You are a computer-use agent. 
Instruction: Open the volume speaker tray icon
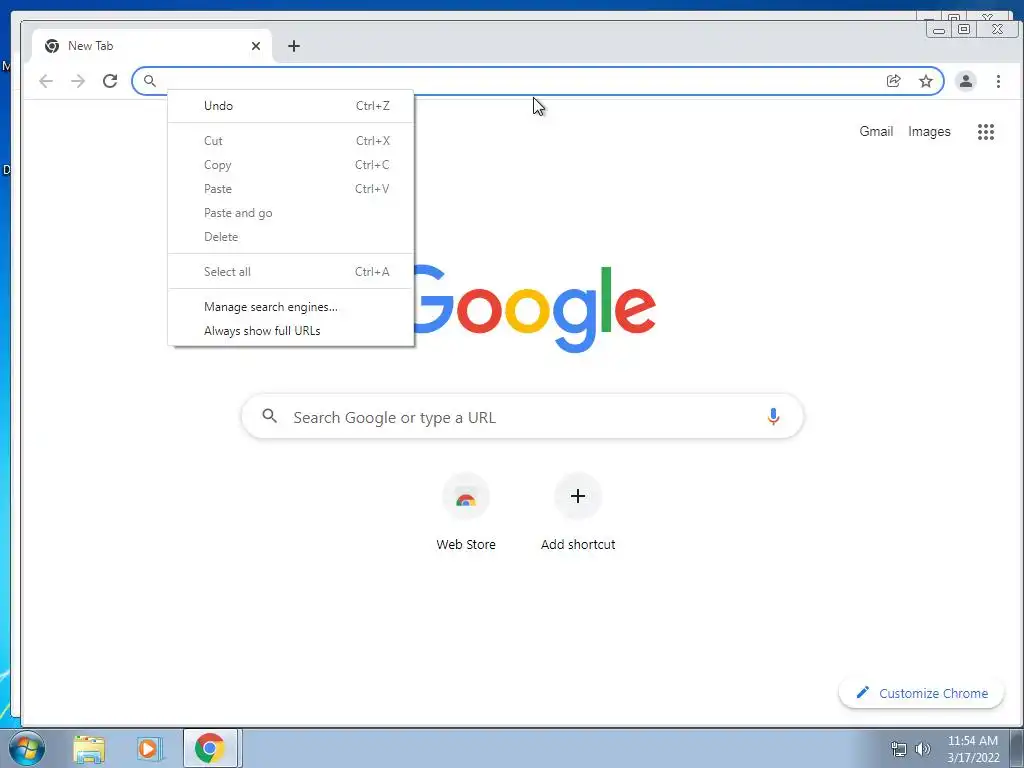923,749
